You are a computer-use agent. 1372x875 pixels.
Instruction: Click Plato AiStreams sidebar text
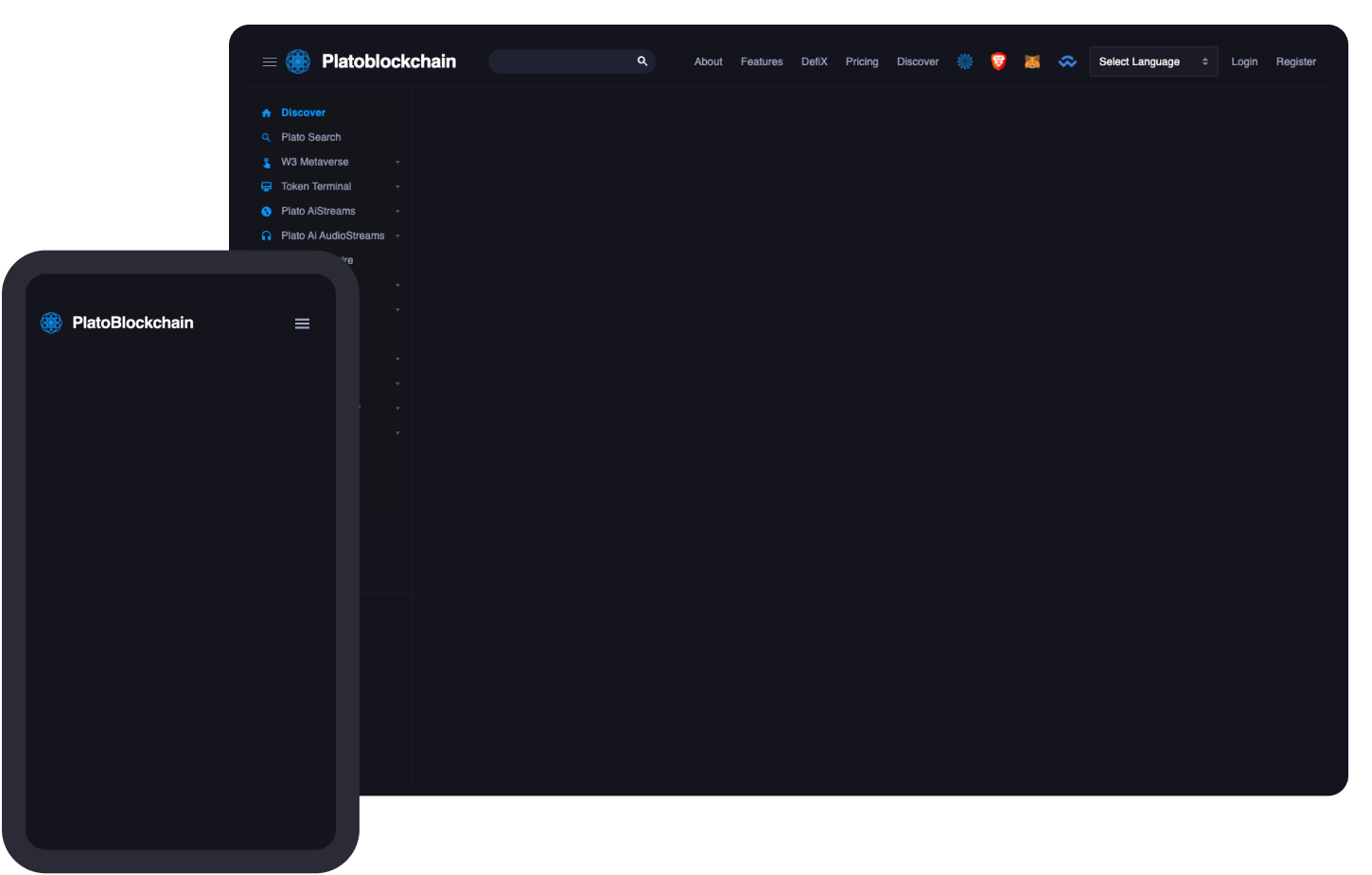pos(319,211)
